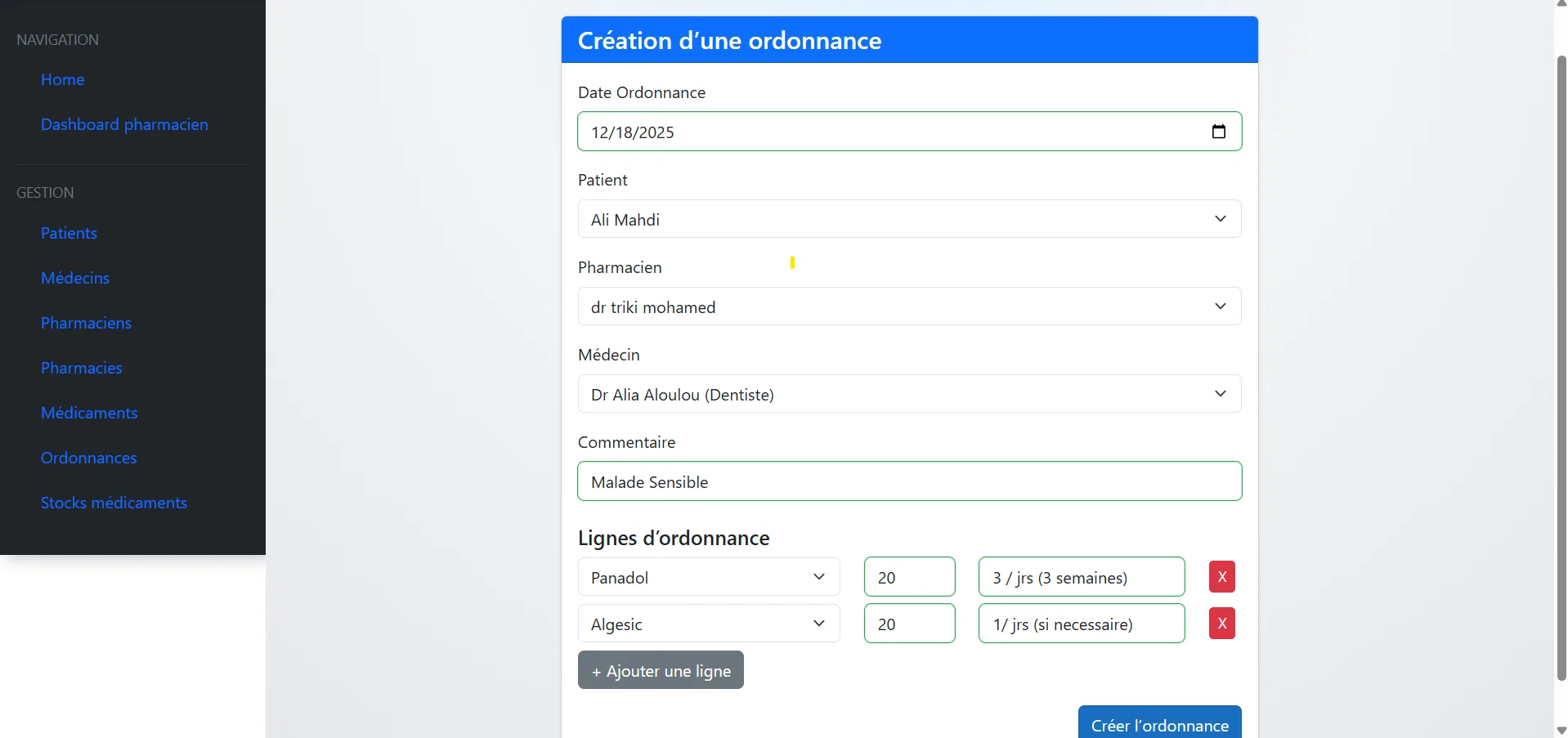Submit with Créer l'ordonnance button

(1159, 723)
